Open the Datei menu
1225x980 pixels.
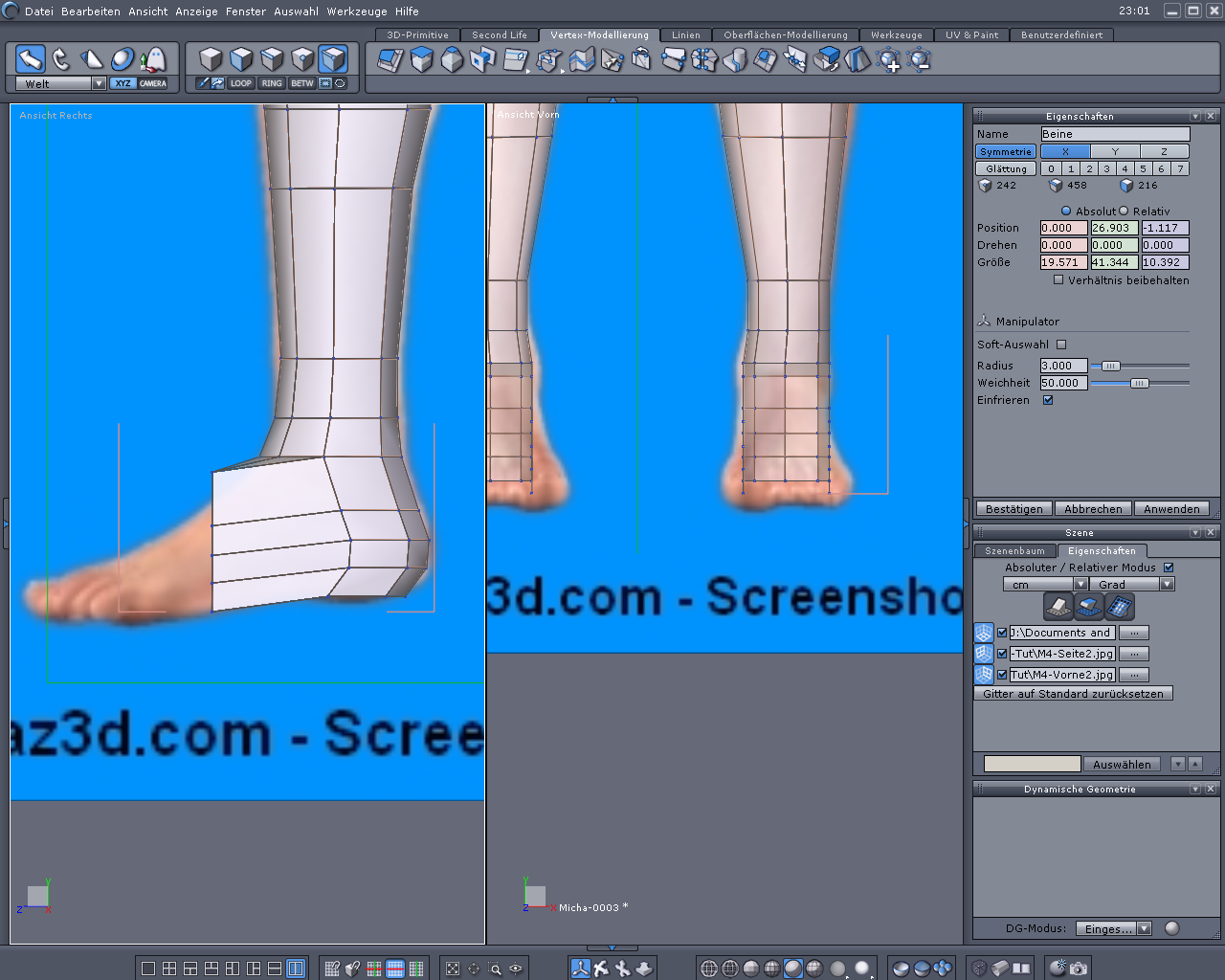(39, 11)
